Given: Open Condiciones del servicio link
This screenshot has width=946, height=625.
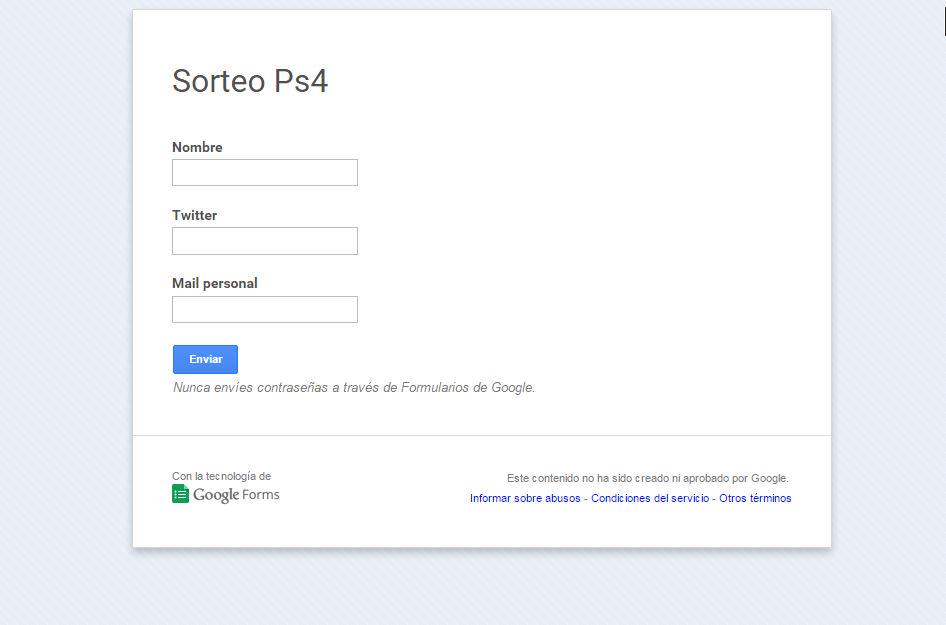Looking at the screenshot, I should click(x=650, y=498).
